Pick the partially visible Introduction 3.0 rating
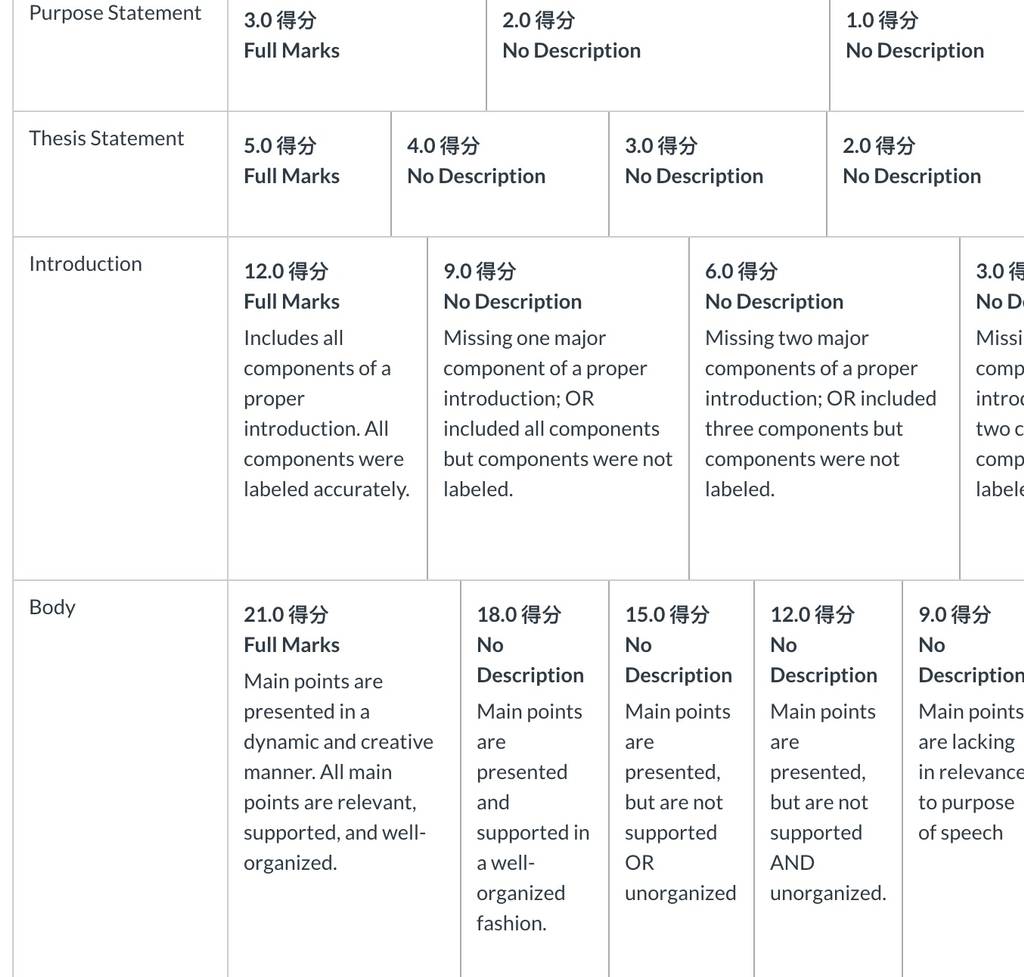1024x977 pixels. pos(993,408)
